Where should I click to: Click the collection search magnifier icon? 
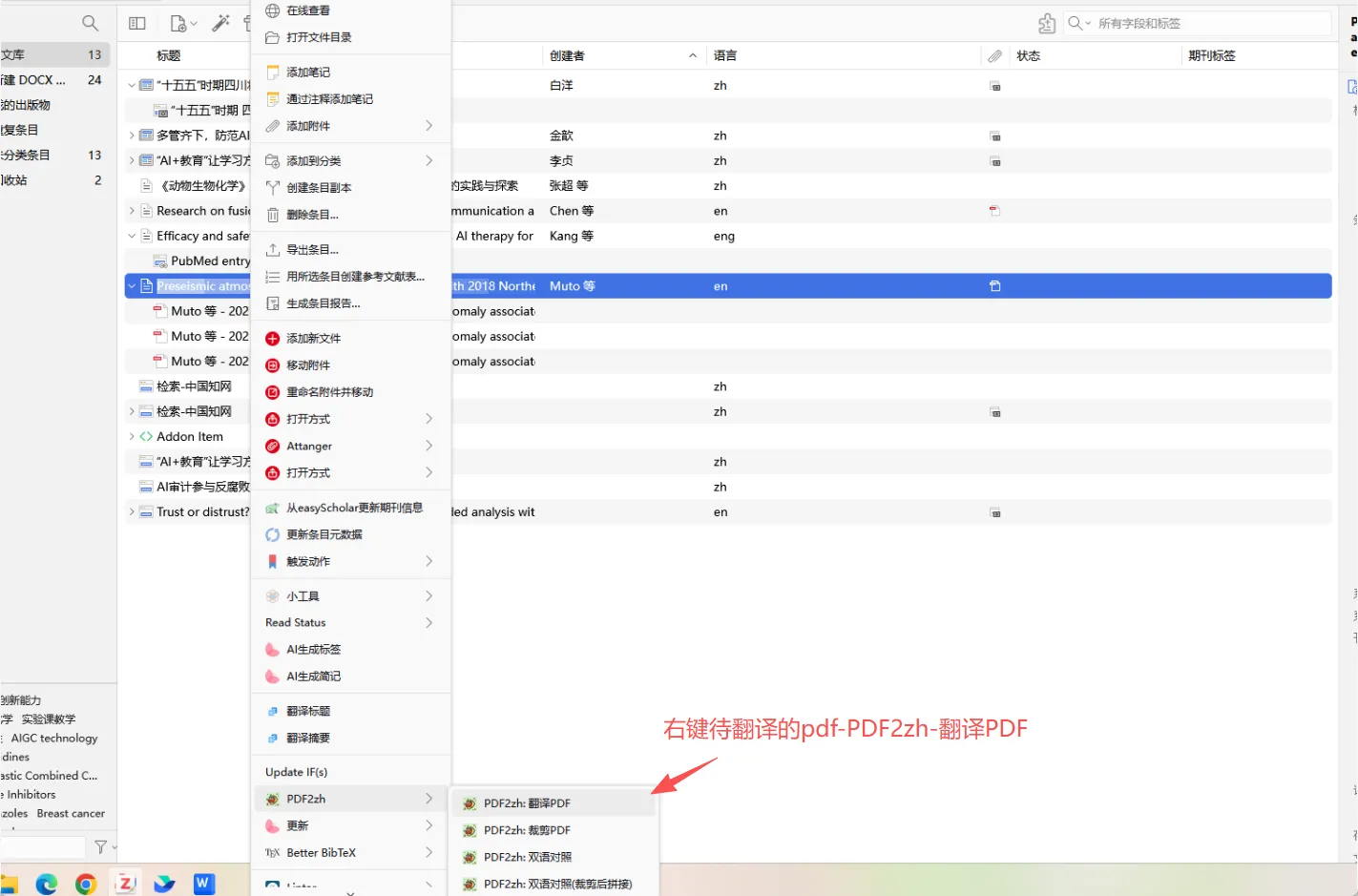coord(90,23)
